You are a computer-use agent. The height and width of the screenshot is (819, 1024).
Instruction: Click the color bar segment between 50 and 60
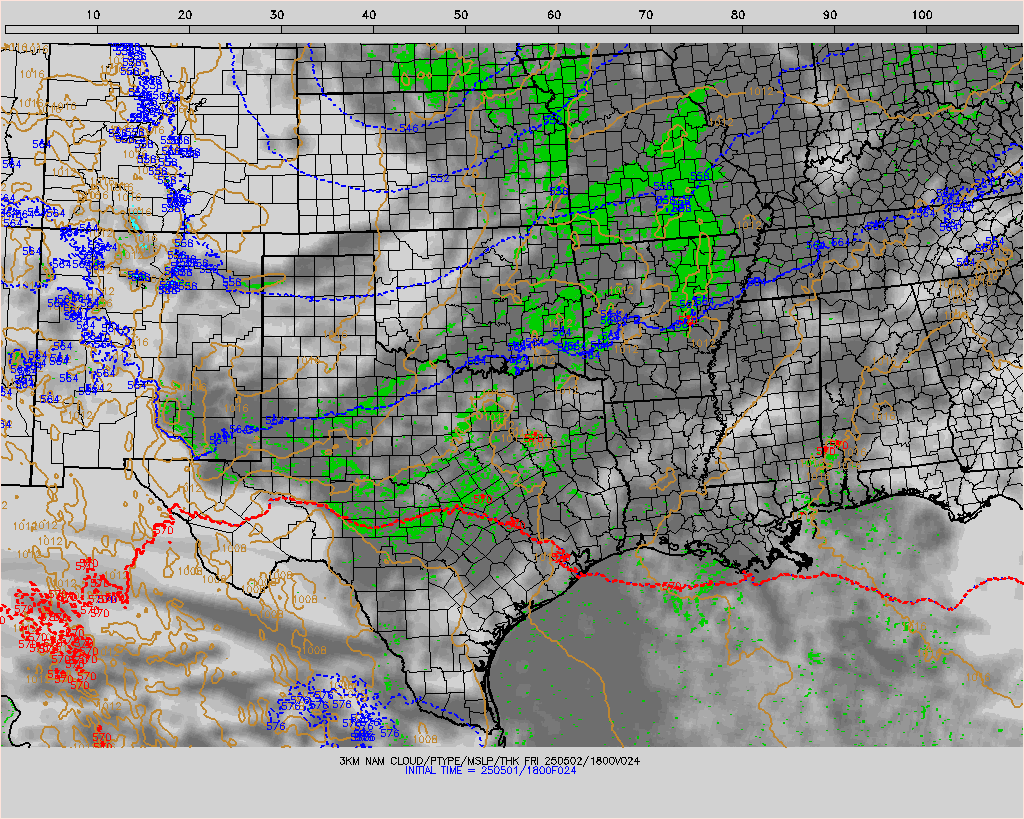(511, 29)
